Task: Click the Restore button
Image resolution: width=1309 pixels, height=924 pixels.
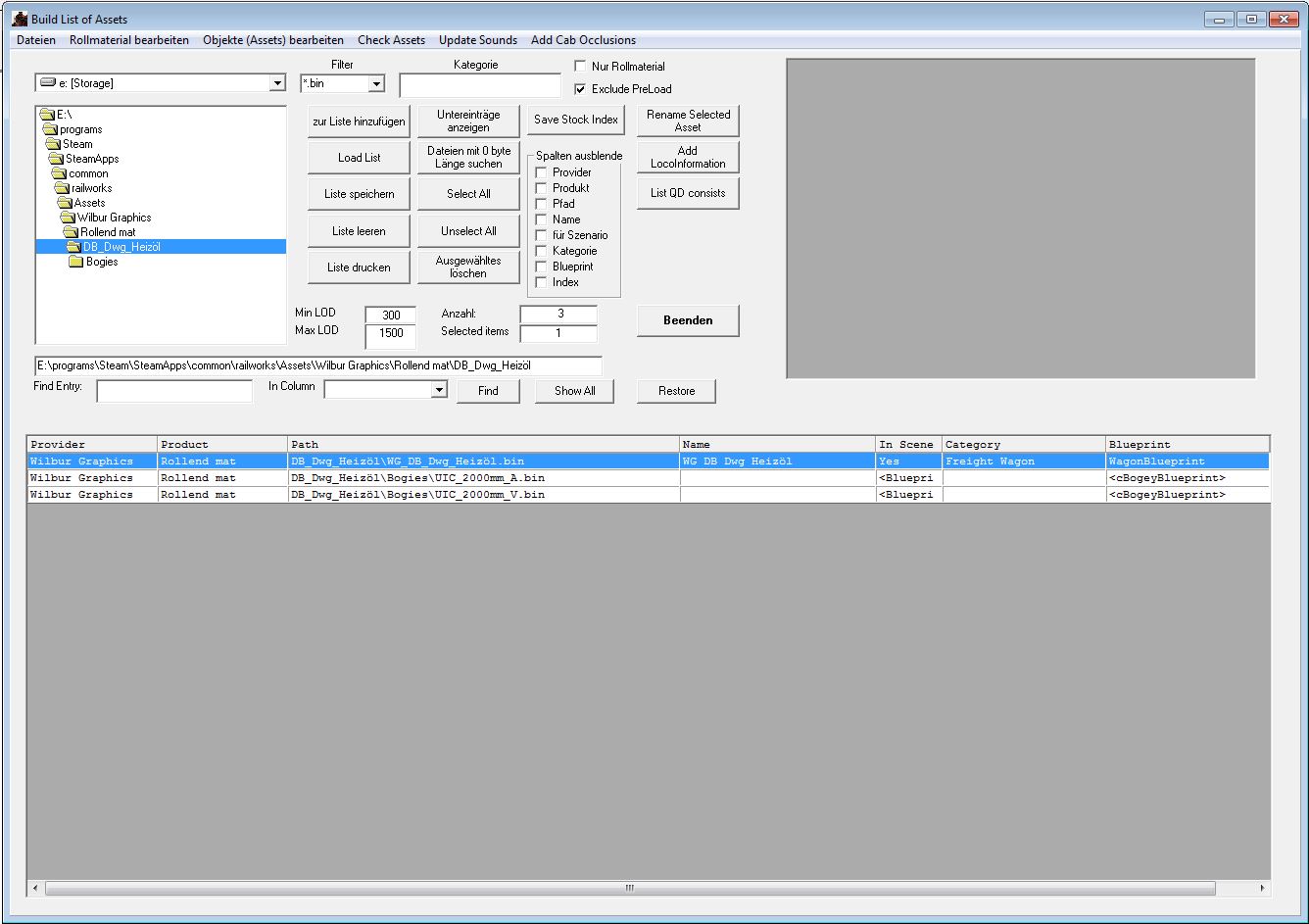Action: [x=676, y=391]
